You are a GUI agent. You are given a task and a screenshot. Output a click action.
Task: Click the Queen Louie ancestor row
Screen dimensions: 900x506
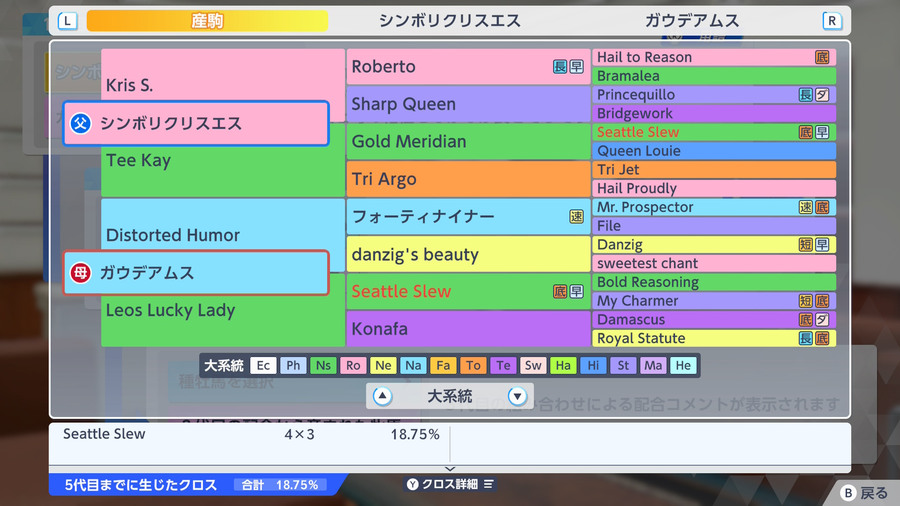coord(714,151)
